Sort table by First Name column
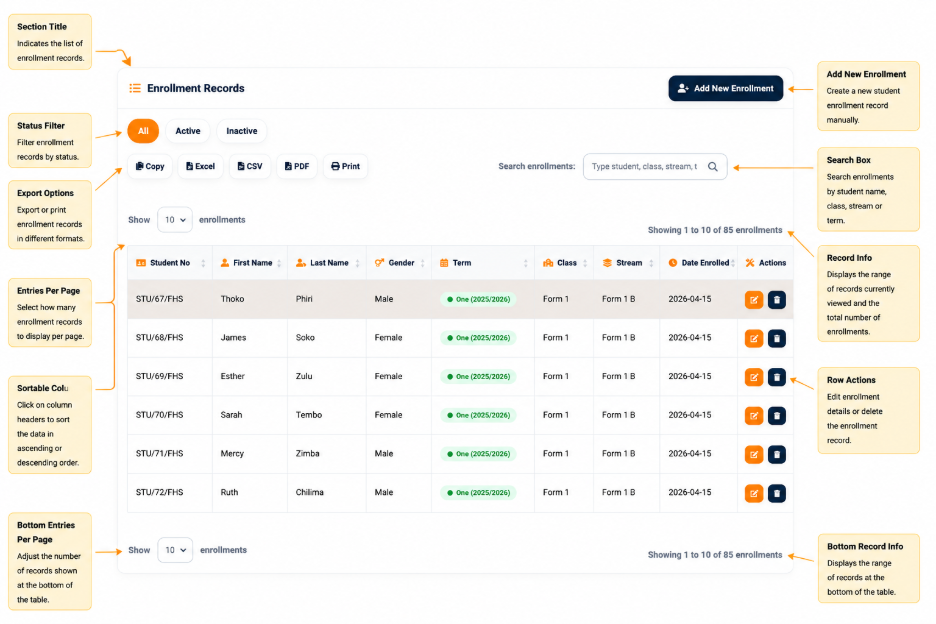Viewport: 936px width, 624px height. [x=250, y=263]
